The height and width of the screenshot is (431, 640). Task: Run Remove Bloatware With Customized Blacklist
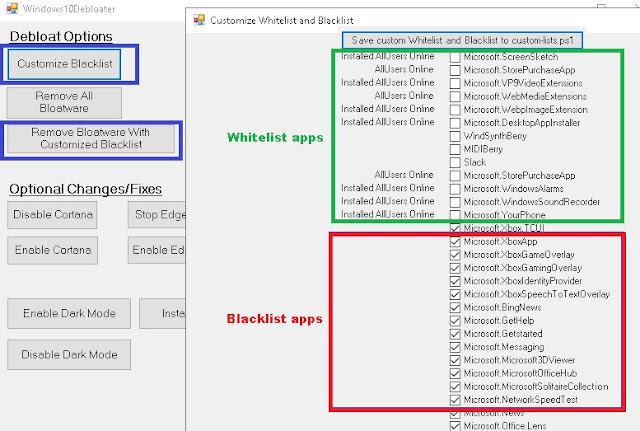click(91, 138)
